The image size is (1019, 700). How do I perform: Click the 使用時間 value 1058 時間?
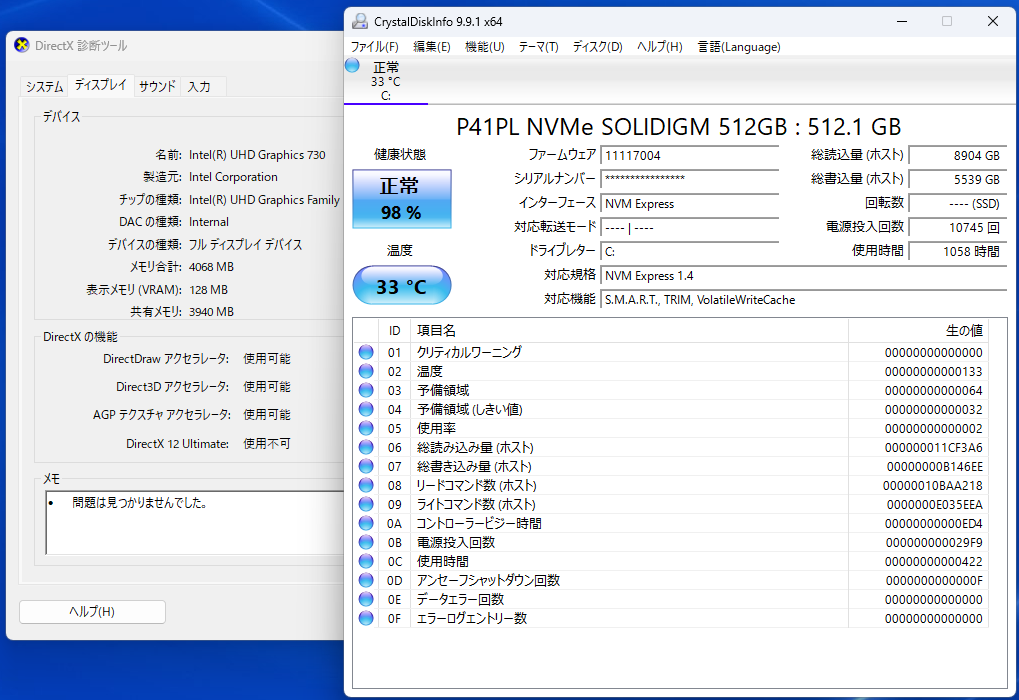point(957,252)
